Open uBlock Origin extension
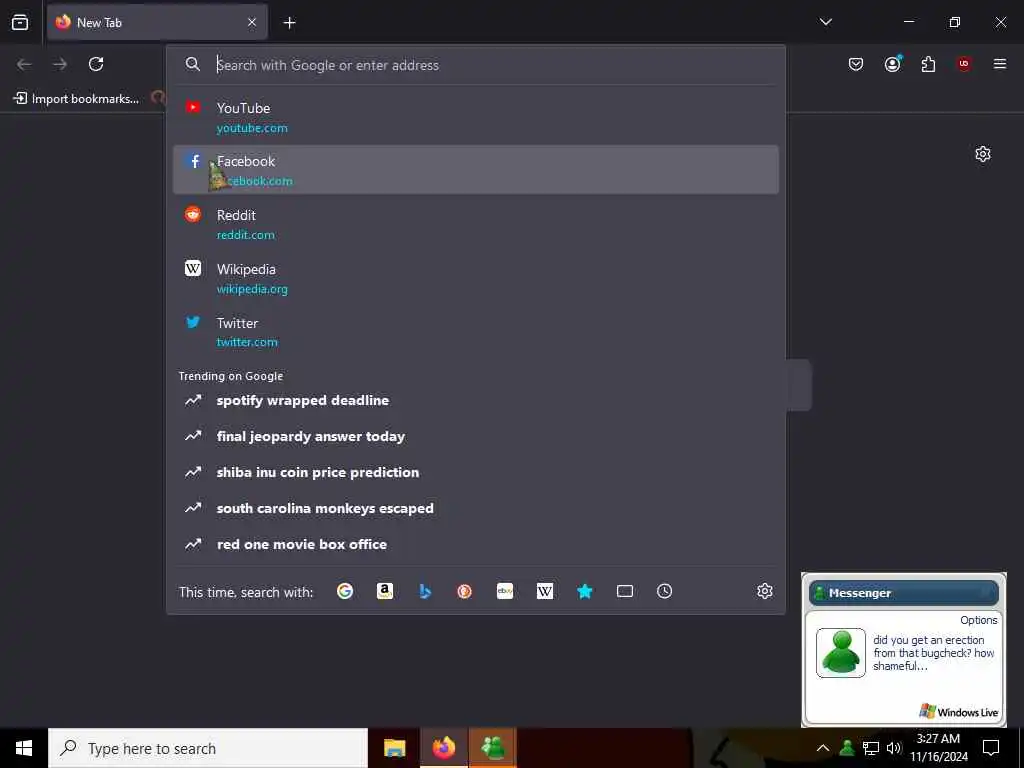Viewport: 1024px width, 768px height. pyautogui.click(x=964, y=64)
